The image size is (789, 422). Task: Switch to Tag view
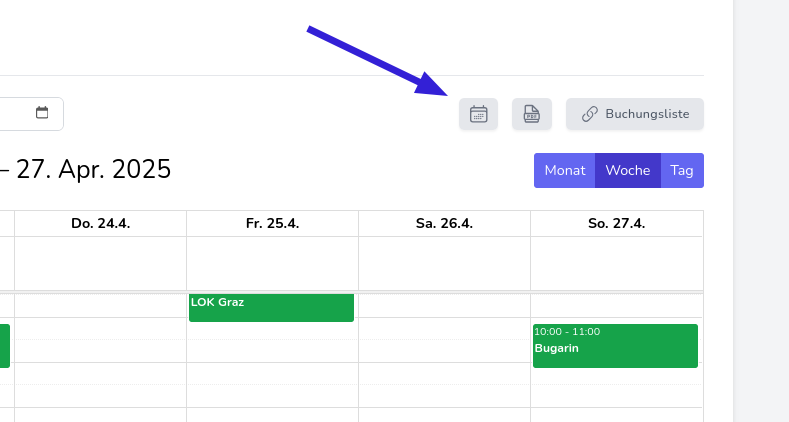click(x=682, y=170)
